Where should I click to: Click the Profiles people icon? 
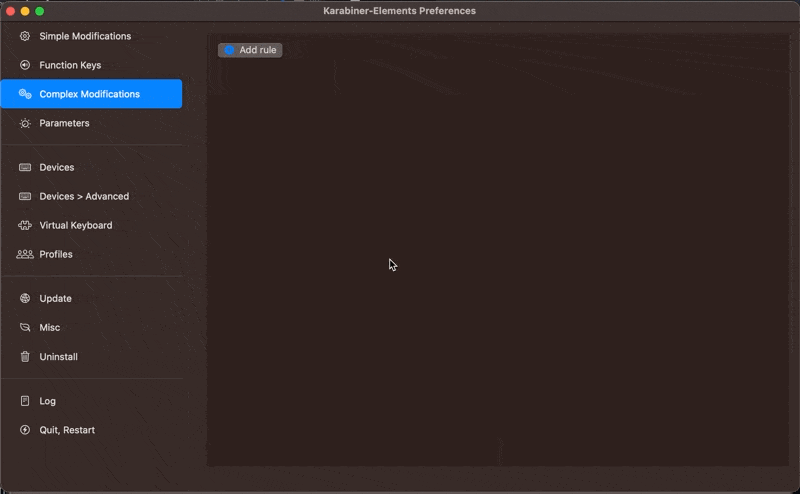(x=24, y=254)
